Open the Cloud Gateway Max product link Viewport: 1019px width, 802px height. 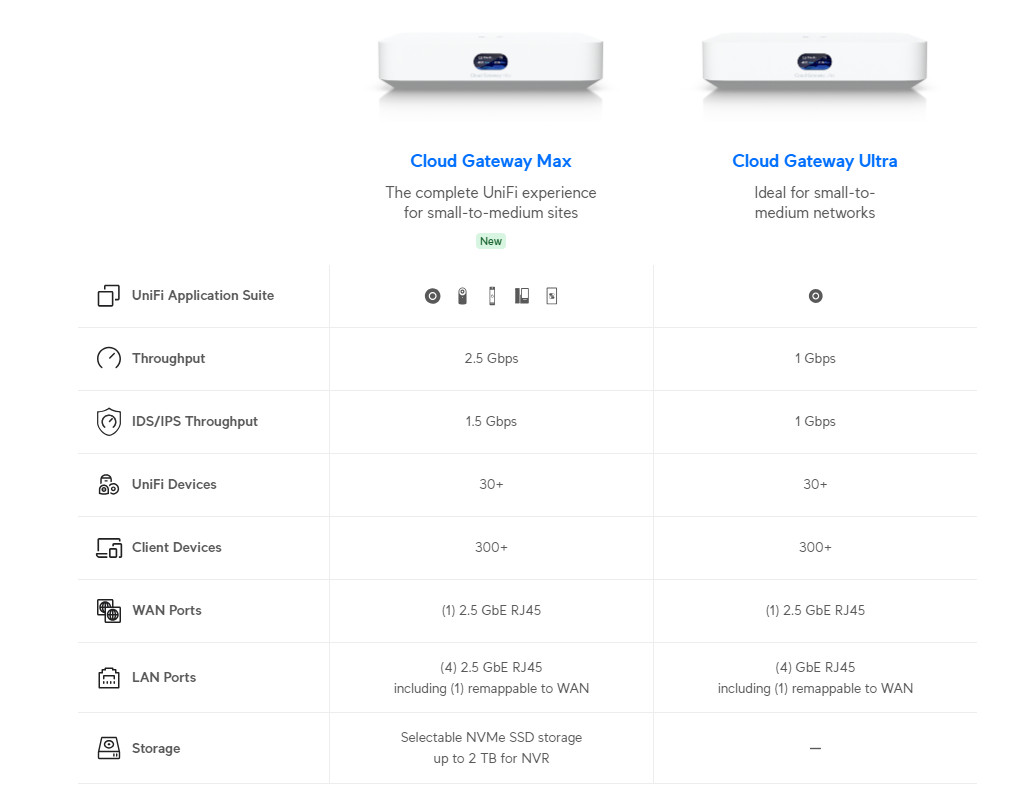coord(491,161)
